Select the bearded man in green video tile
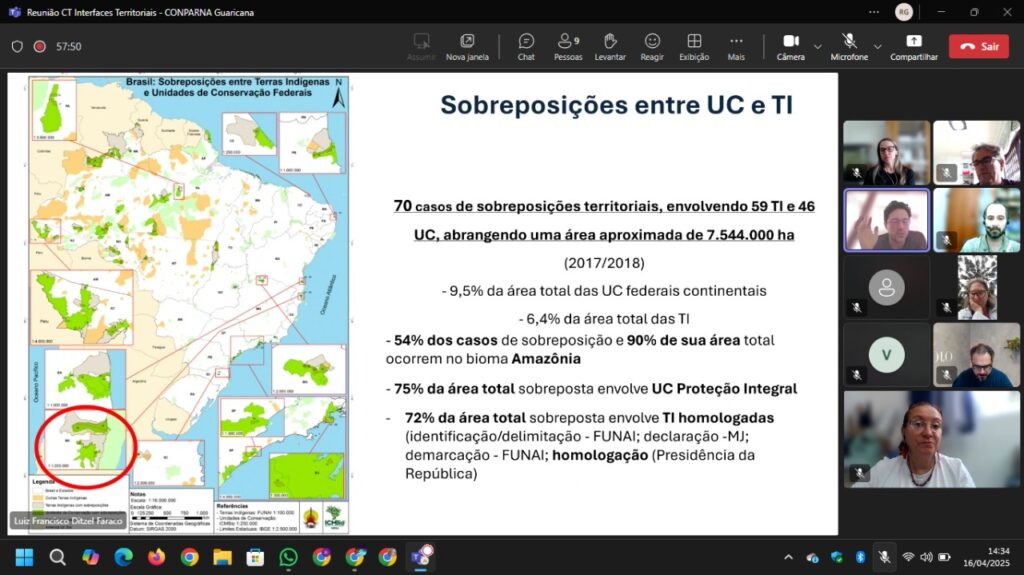This screenshot has height=575, width=1024. [976, 220]
